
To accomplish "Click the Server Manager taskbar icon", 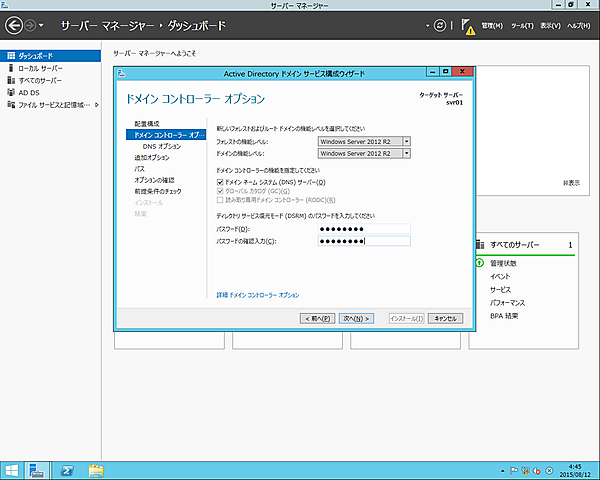I will 38,469.
